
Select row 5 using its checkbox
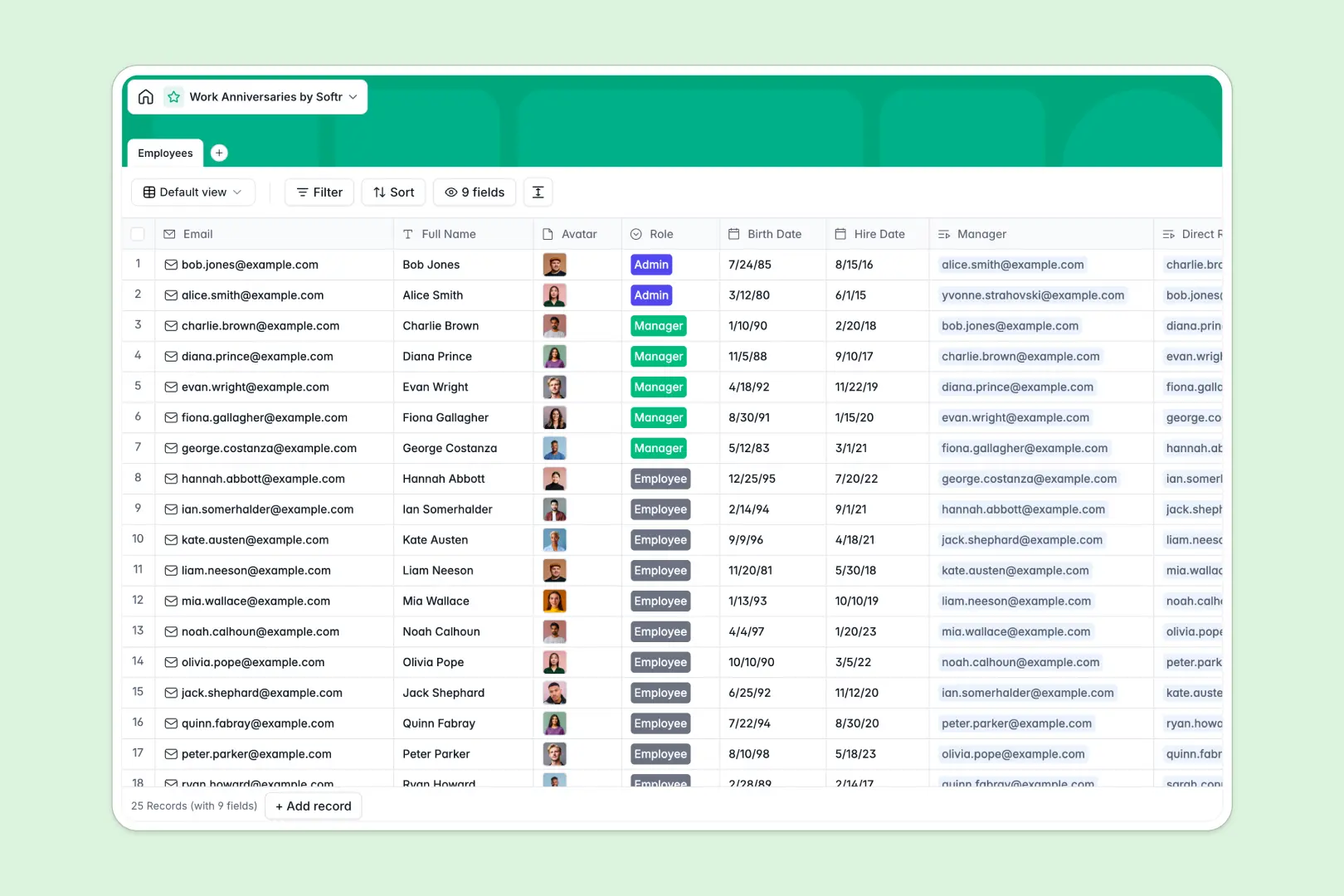(138, 387)
